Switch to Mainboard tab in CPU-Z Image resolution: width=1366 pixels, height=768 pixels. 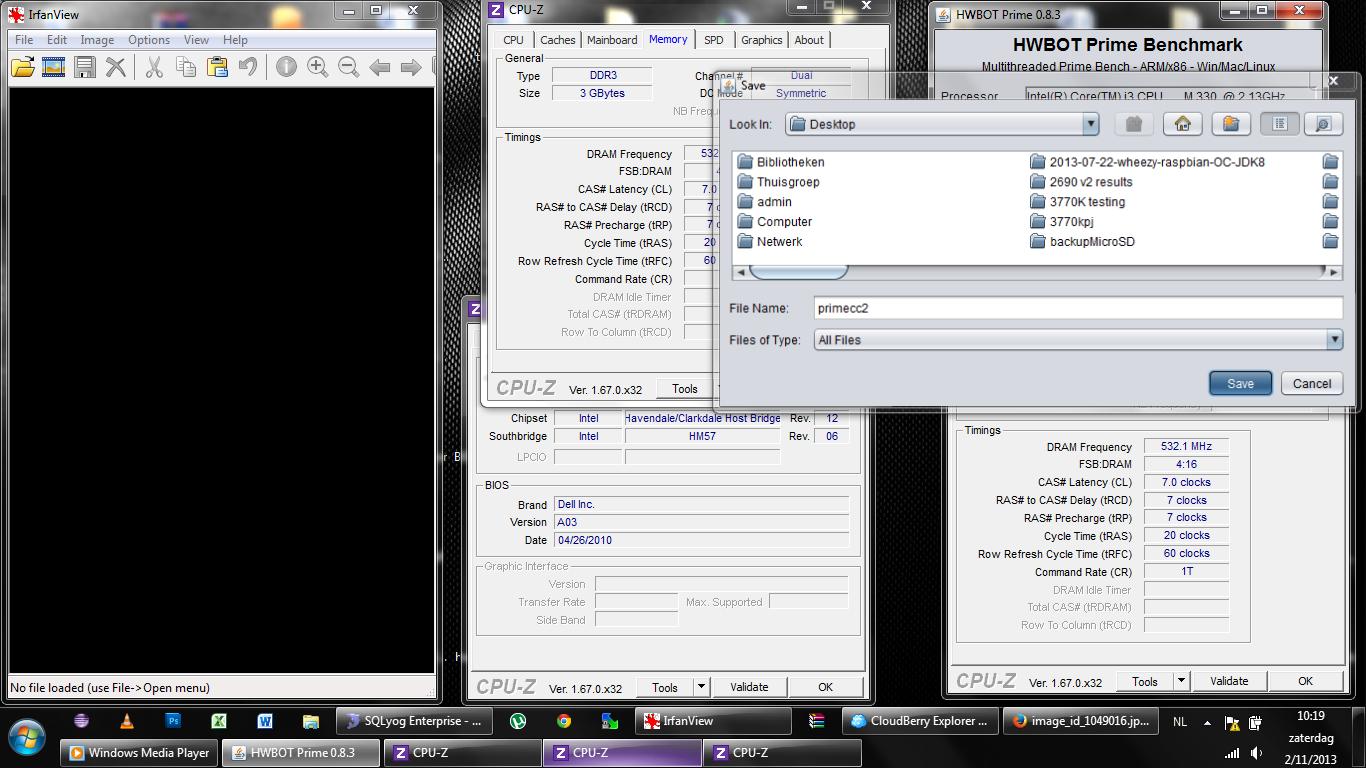click(x=612, y=40)
